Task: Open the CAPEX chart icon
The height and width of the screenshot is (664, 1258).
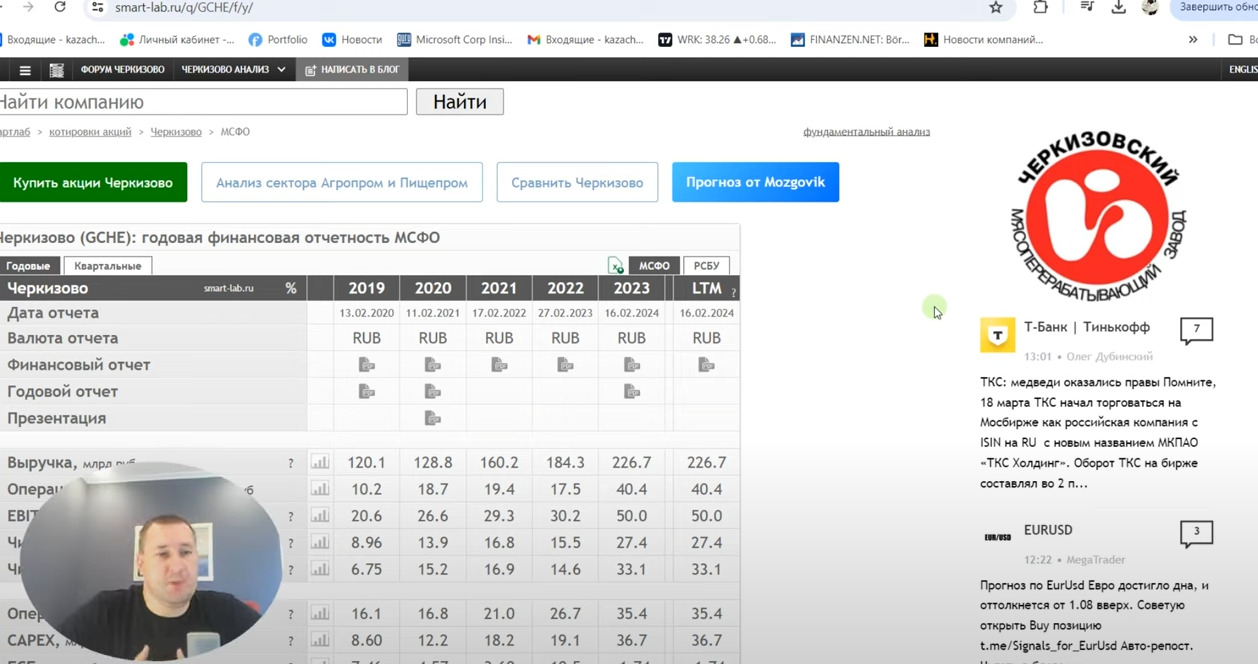Action: 320,640
